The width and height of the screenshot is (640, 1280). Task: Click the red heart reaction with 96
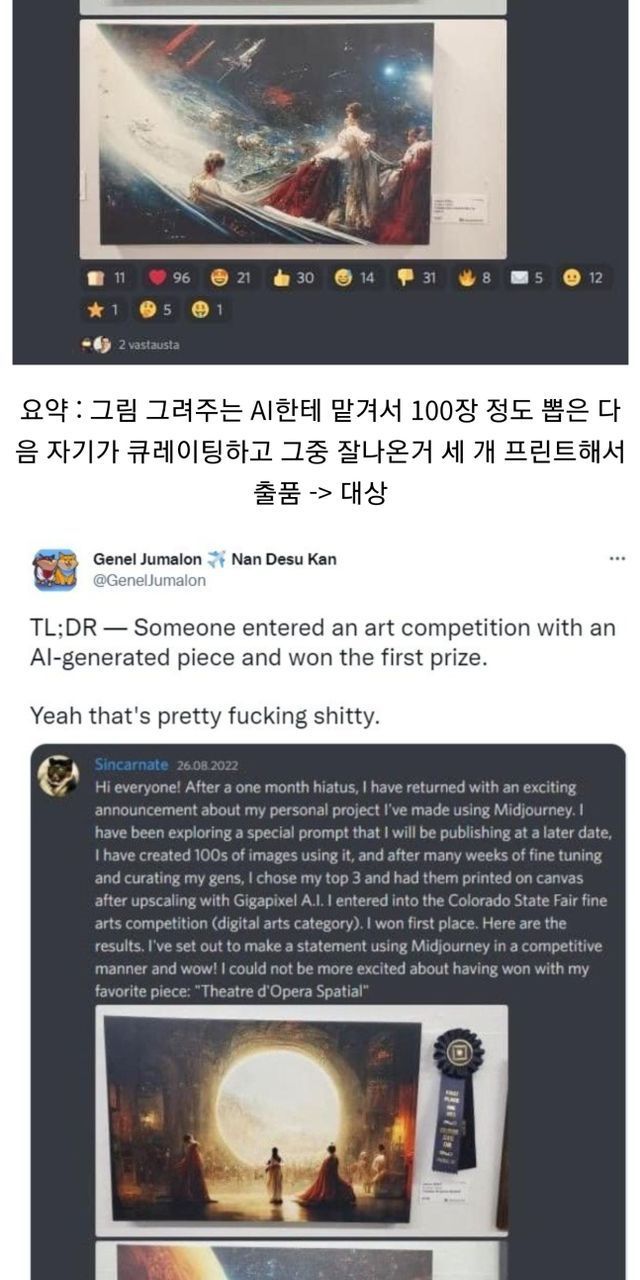(x=165, y=278)
